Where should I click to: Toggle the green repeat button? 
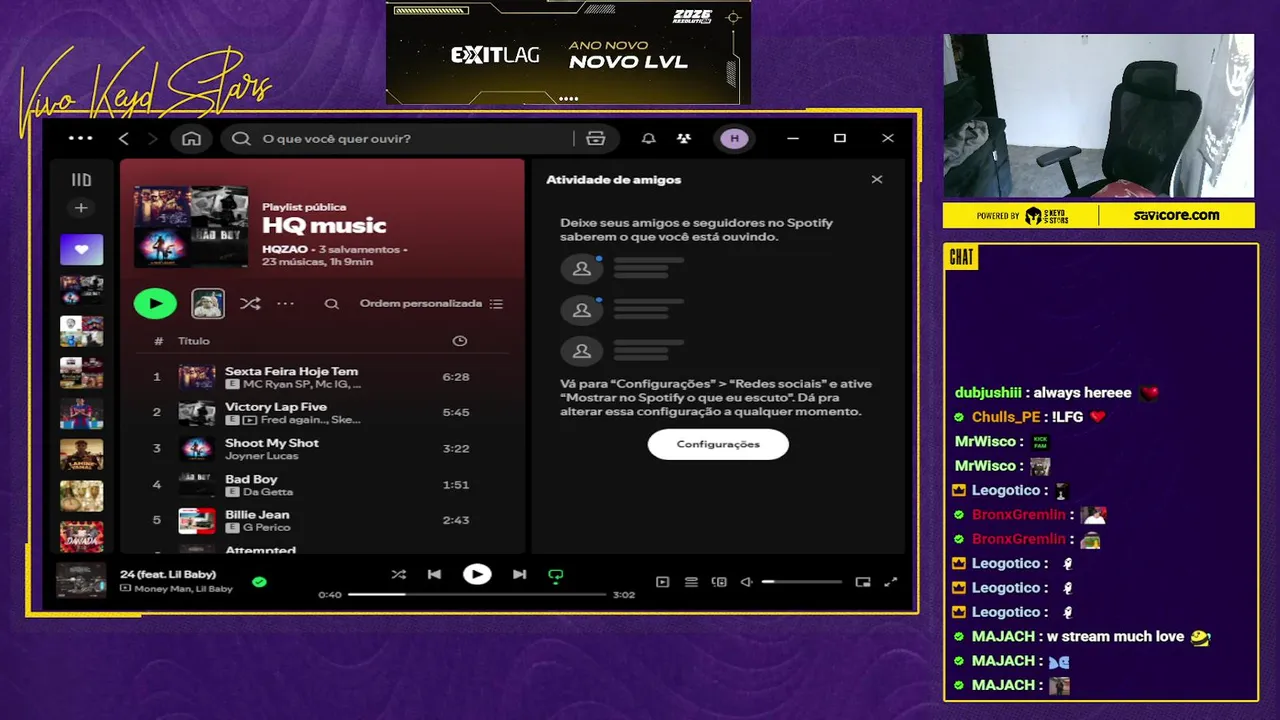(556, 575)
